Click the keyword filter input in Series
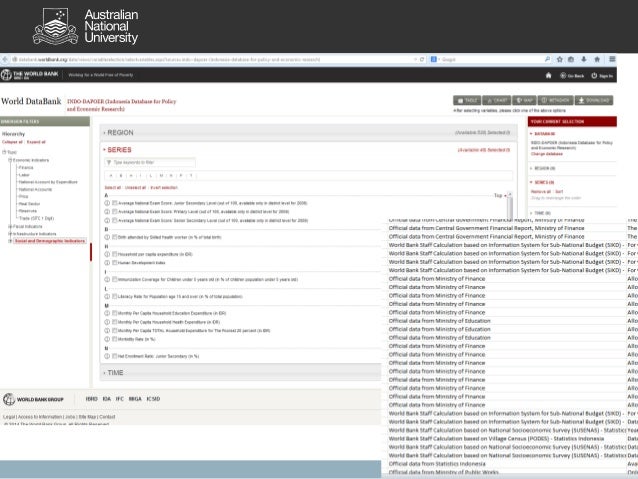The image size is (638, 479). point(150,162)
